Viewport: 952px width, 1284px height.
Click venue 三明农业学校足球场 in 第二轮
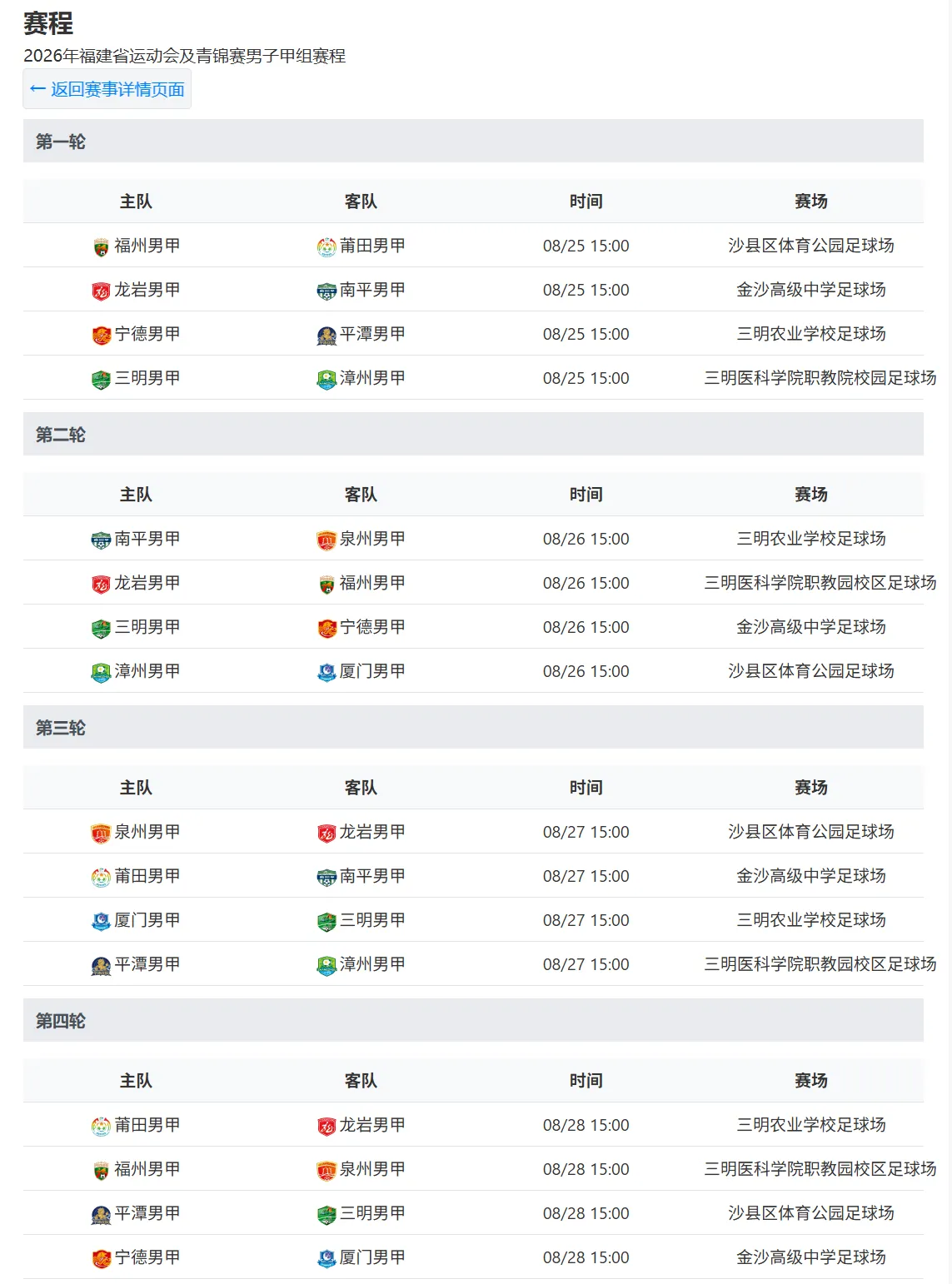(811, 538)
